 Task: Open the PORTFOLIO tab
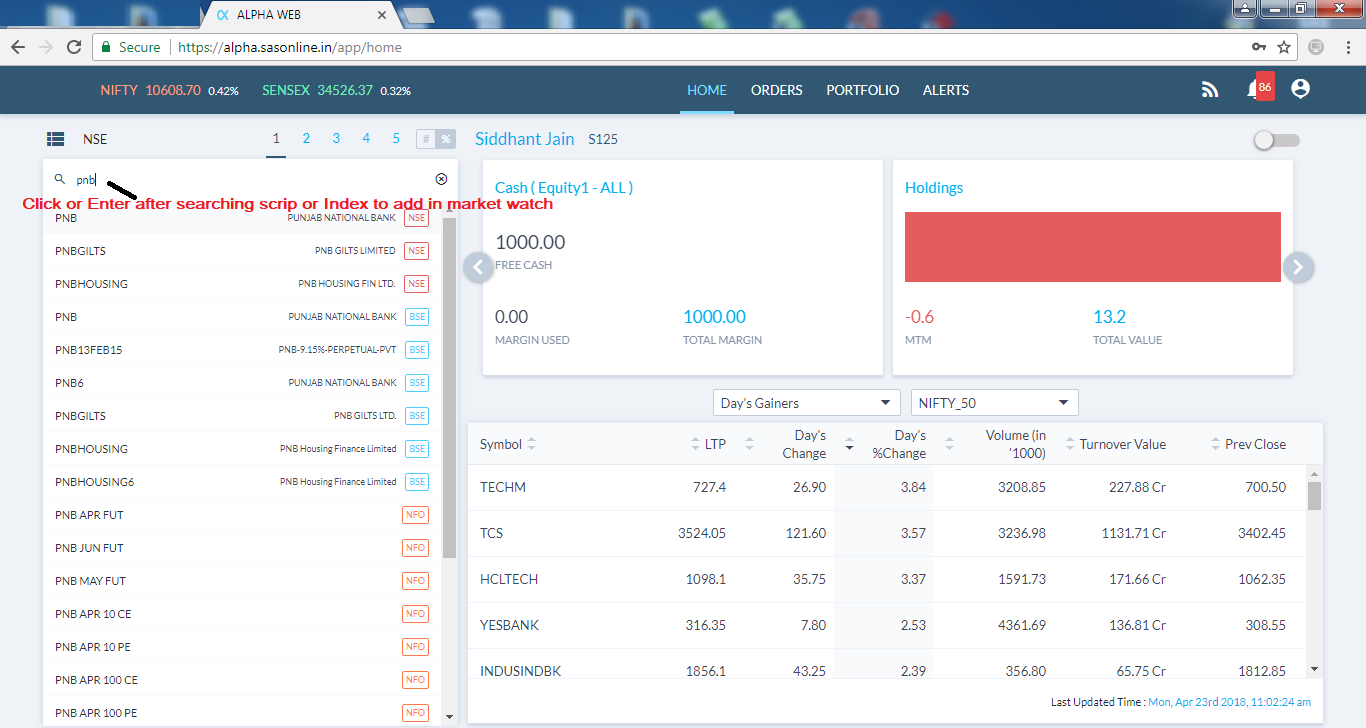862,90
